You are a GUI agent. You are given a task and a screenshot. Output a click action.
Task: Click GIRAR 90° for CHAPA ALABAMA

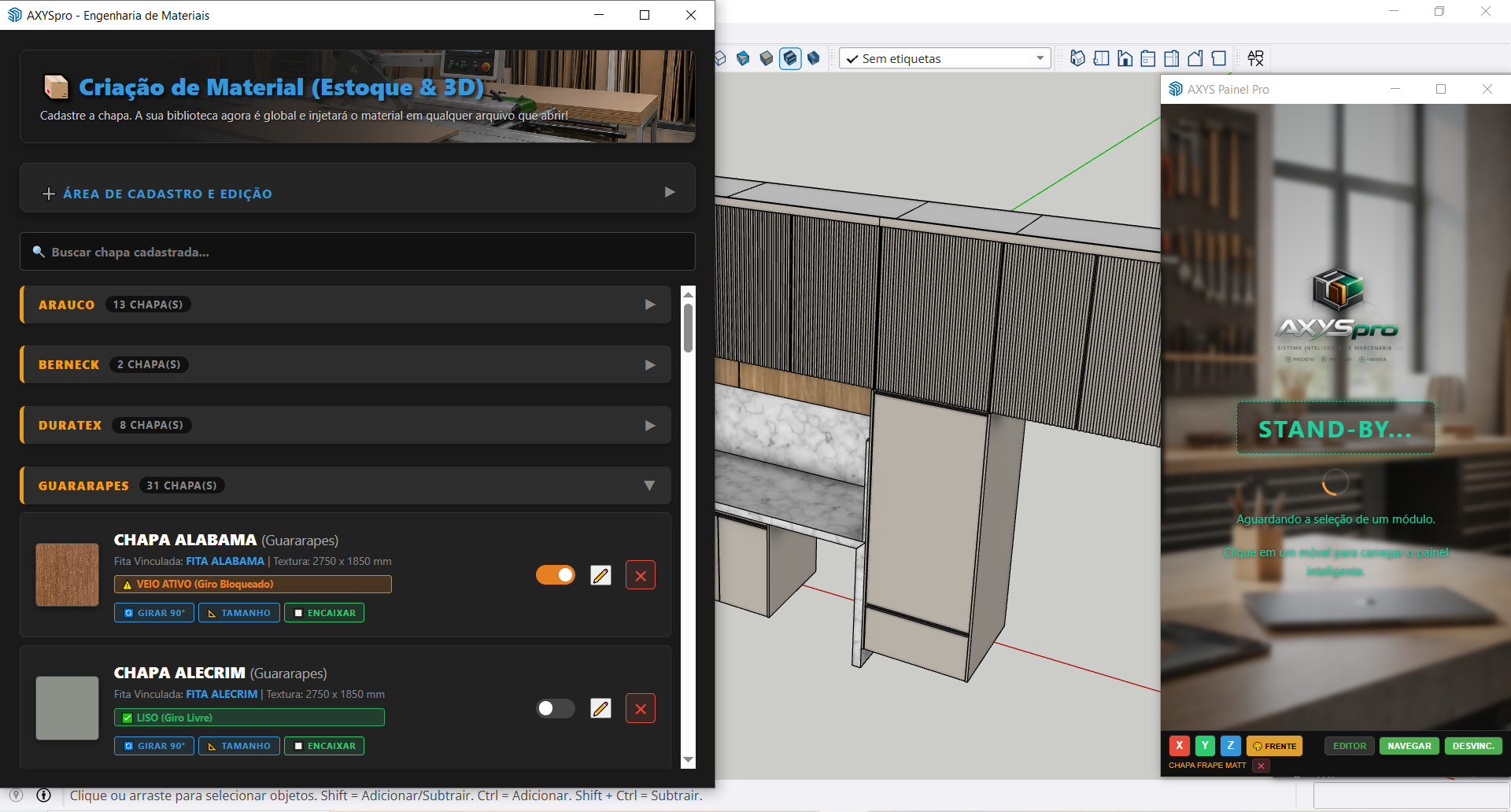tap(154, 613)
